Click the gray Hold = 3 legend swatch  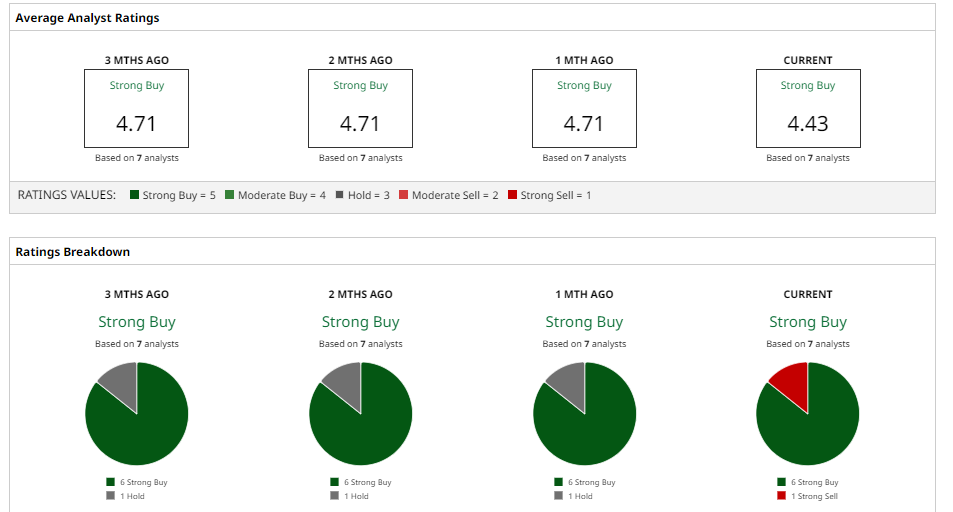[x=340, y=196]
